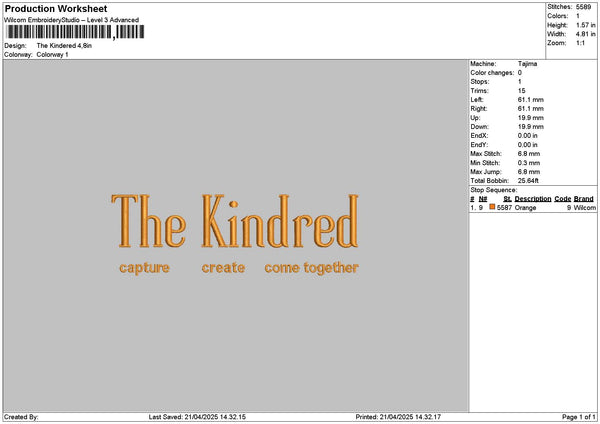Click the stitch count '5587' in the stop sequence
The image size is (600, 424).
[504, 208]
